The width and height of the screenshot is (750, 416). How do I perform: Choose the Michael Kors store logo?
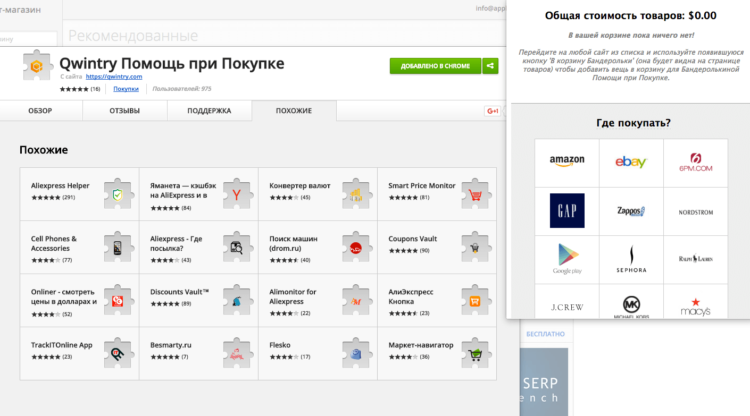tap(631, 307)
